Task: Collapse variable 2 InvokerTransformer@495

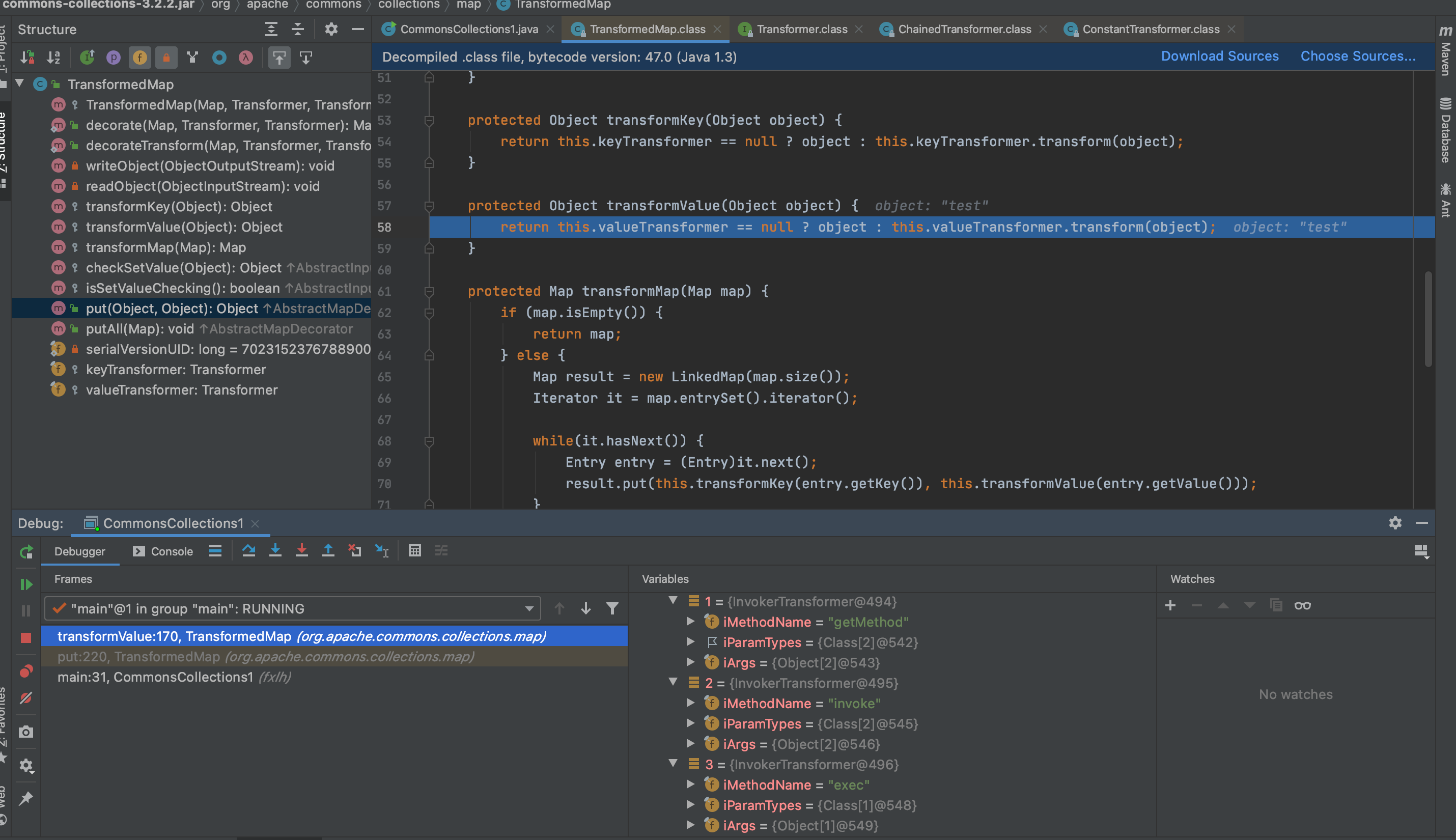Action: (x=673, y=683)
